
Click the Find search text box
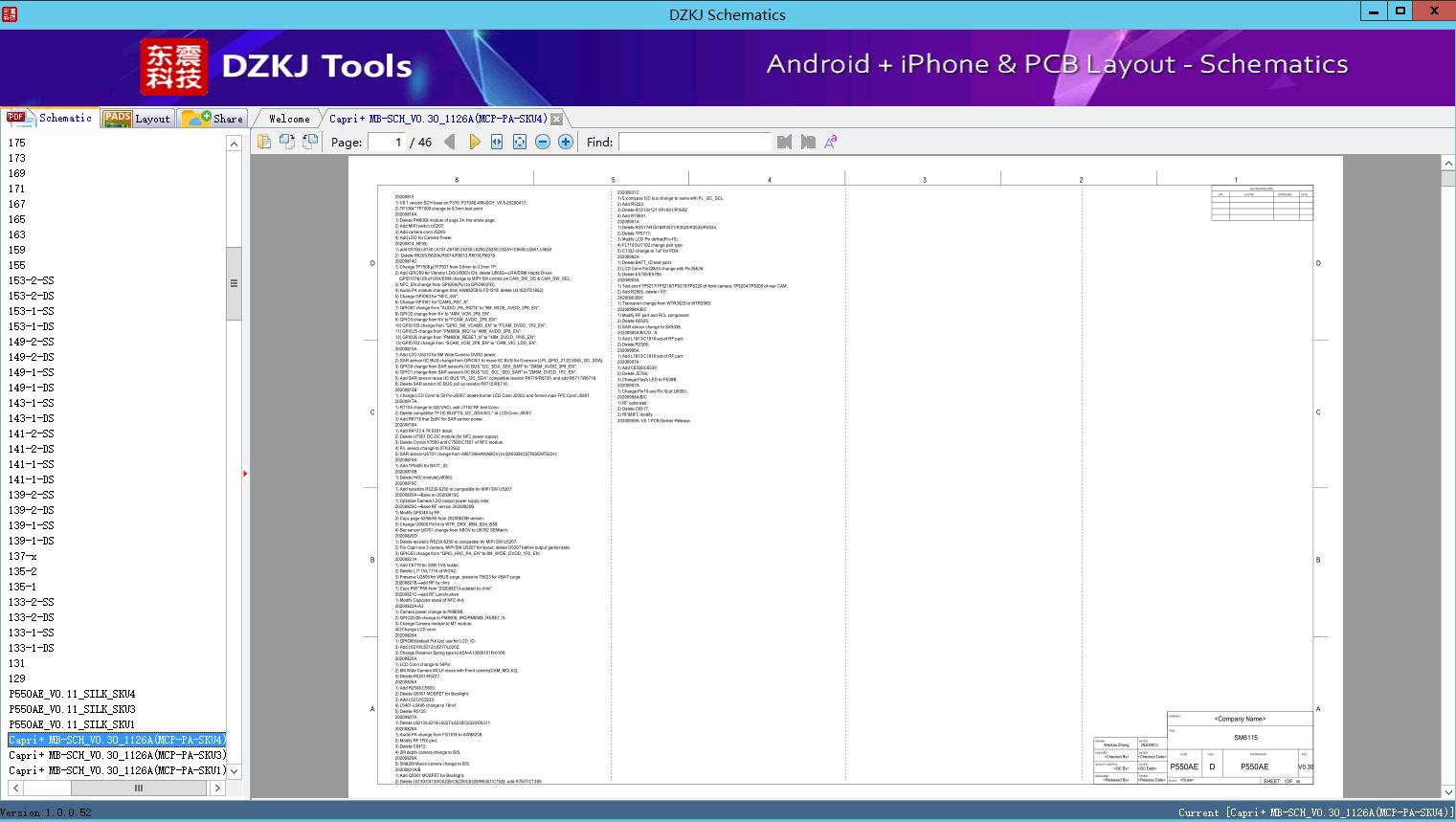point(694,142)
